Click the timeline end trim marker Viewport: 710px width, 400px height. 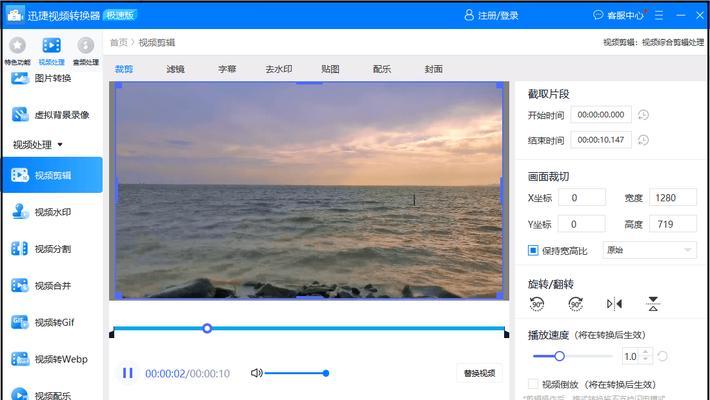(x=506, y=334)
